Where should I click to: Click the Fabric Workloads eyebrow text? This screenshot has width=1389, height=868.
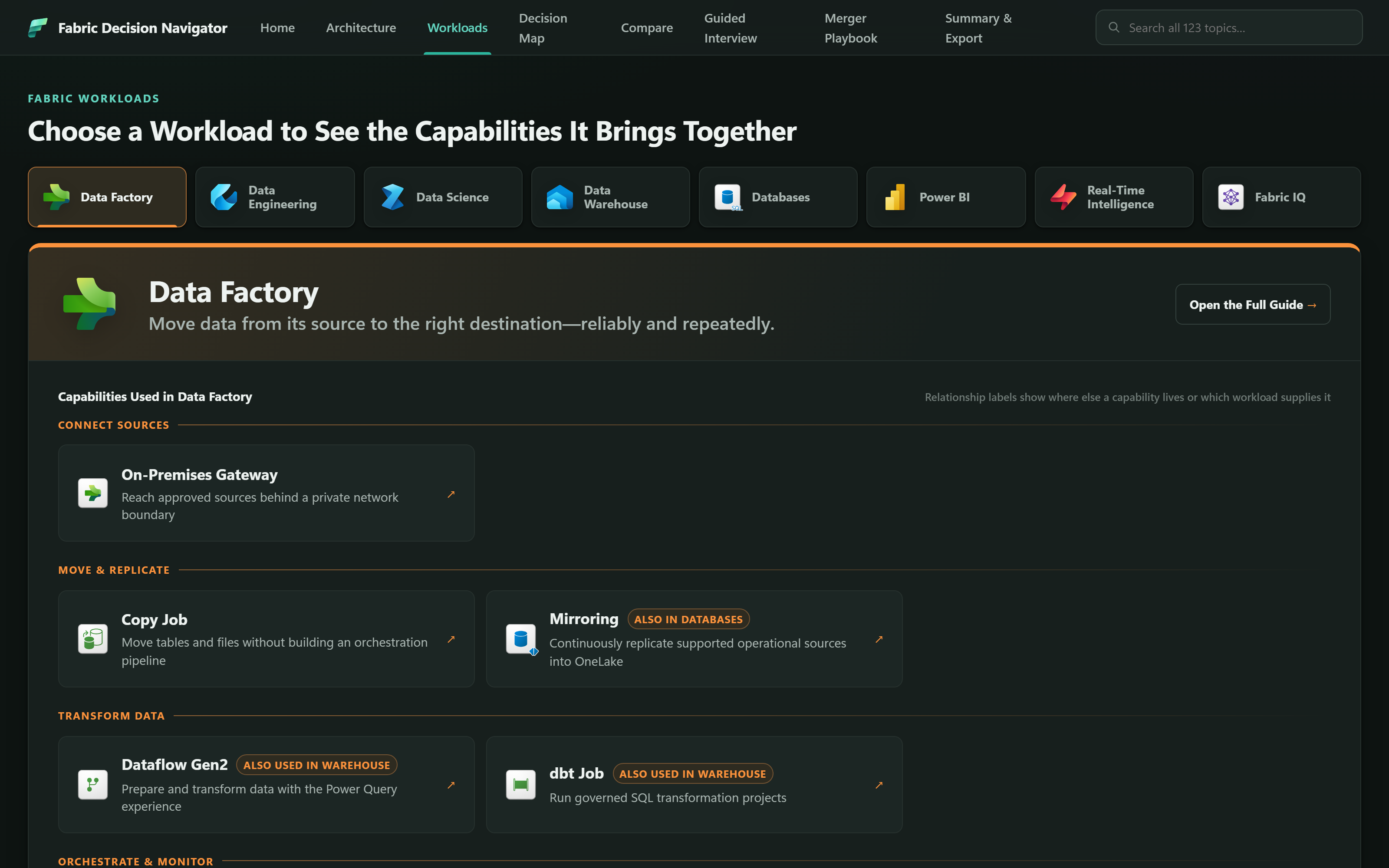click(x=94, y=98)
